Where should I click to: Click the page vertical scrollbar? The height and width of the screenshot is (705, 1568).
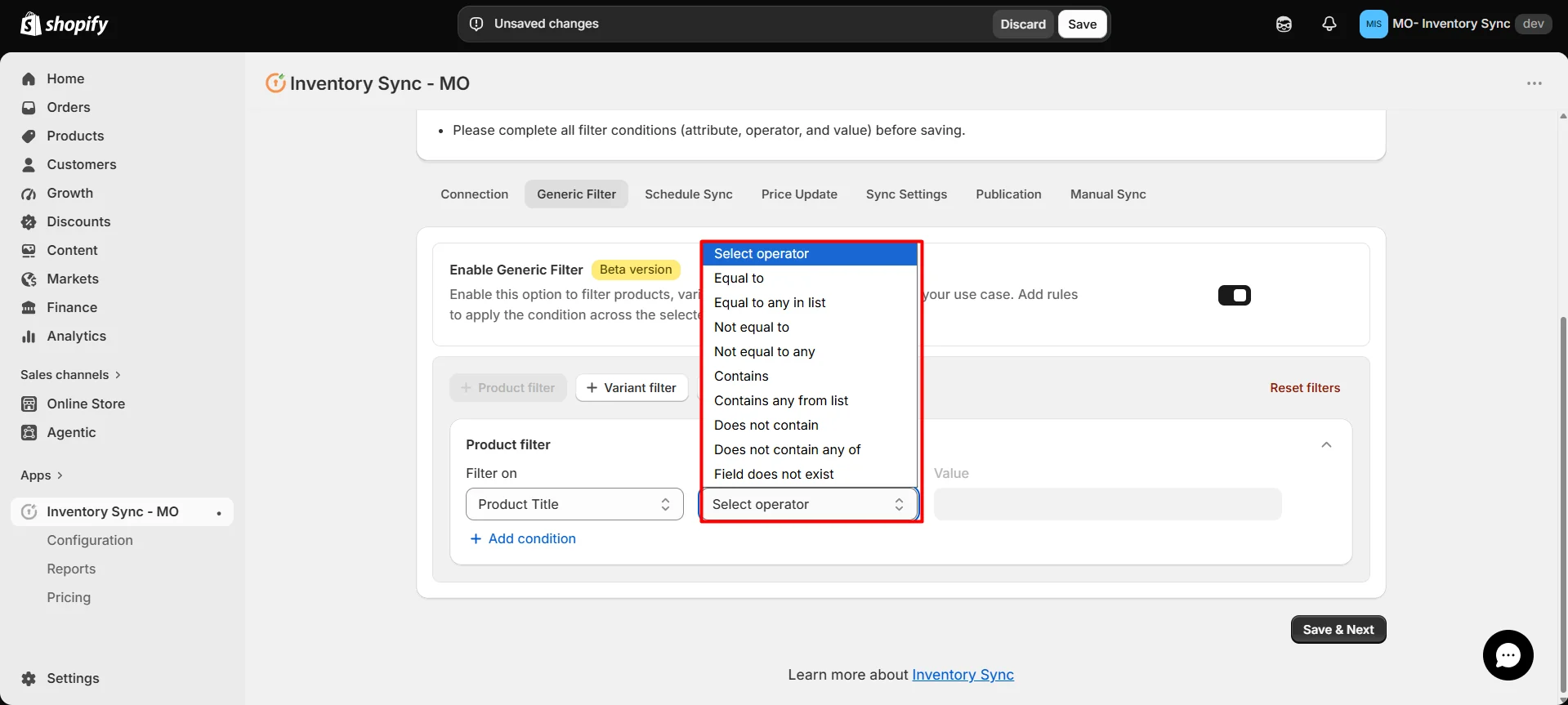(x=1563, y=506)
